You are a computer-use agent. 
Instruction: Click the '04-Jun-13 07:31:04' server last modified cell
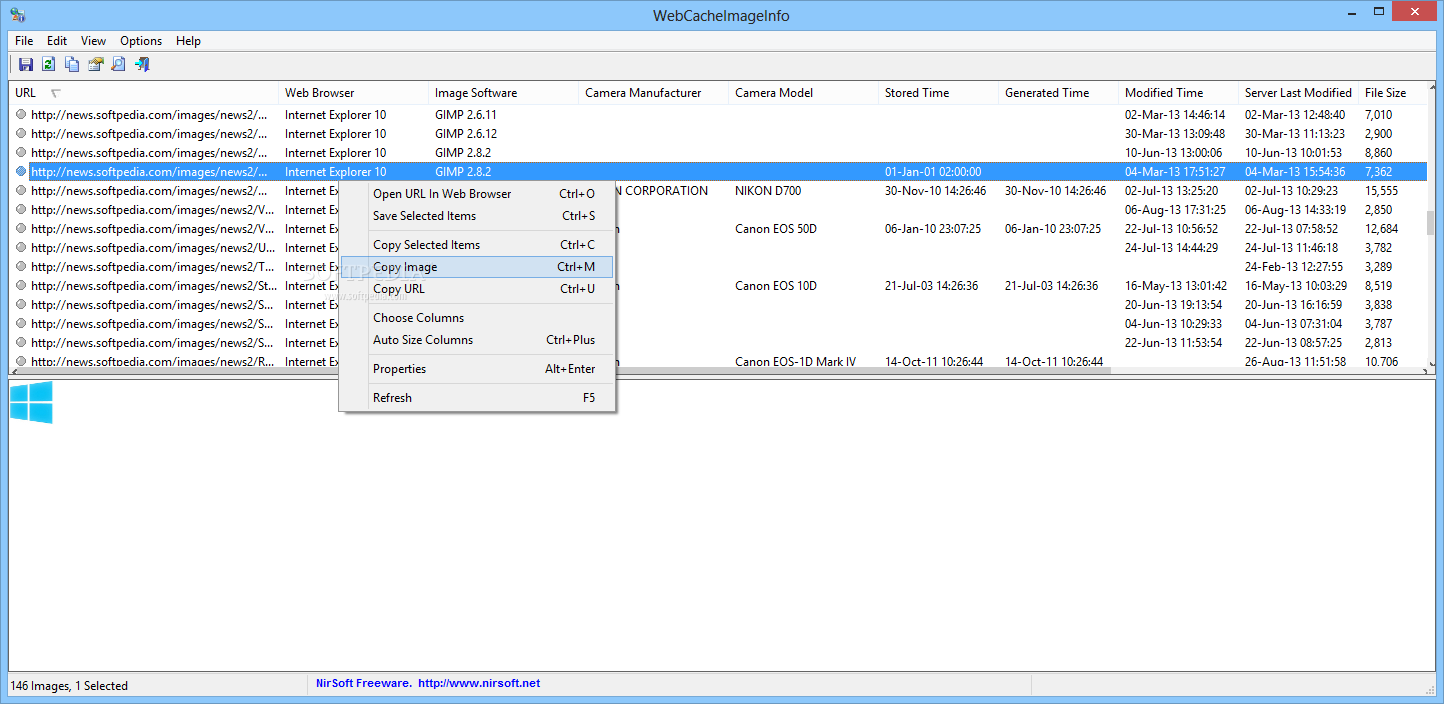tap(1294, 324)
